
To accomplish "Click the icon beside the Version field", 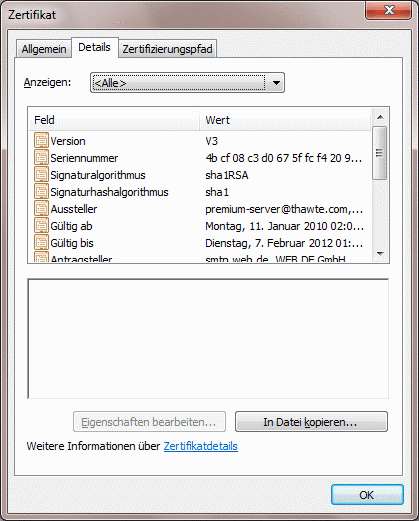I will pos(41,140).
